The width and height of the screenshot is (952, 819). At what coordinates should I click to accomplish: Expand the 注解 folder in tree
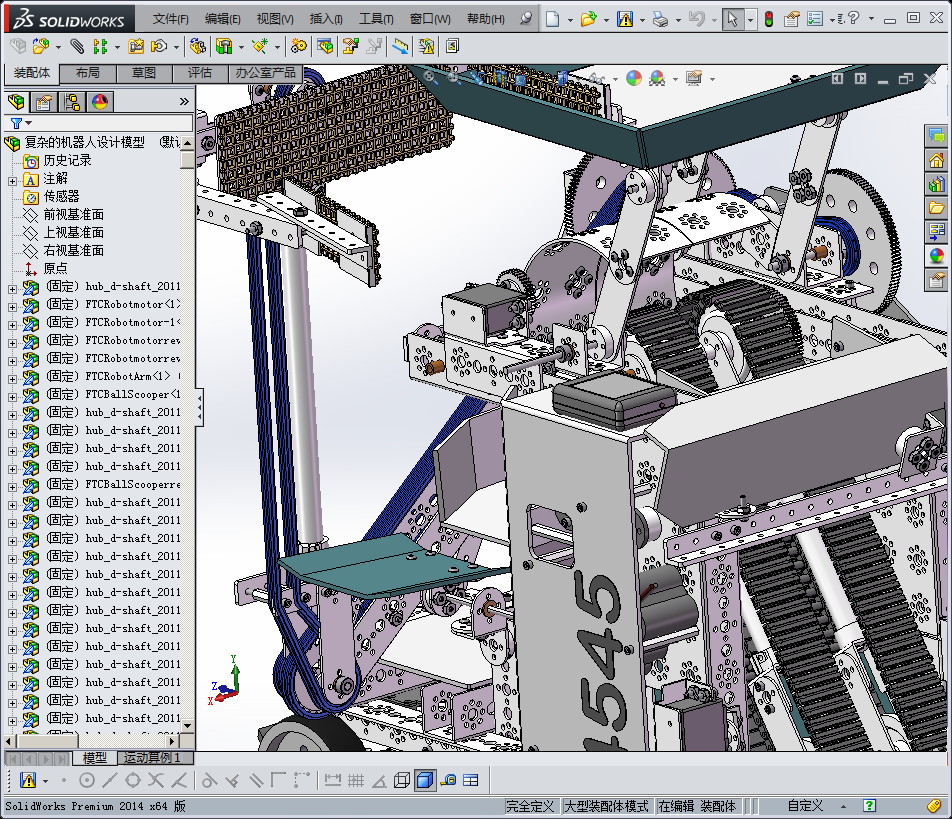pos(12,179)
